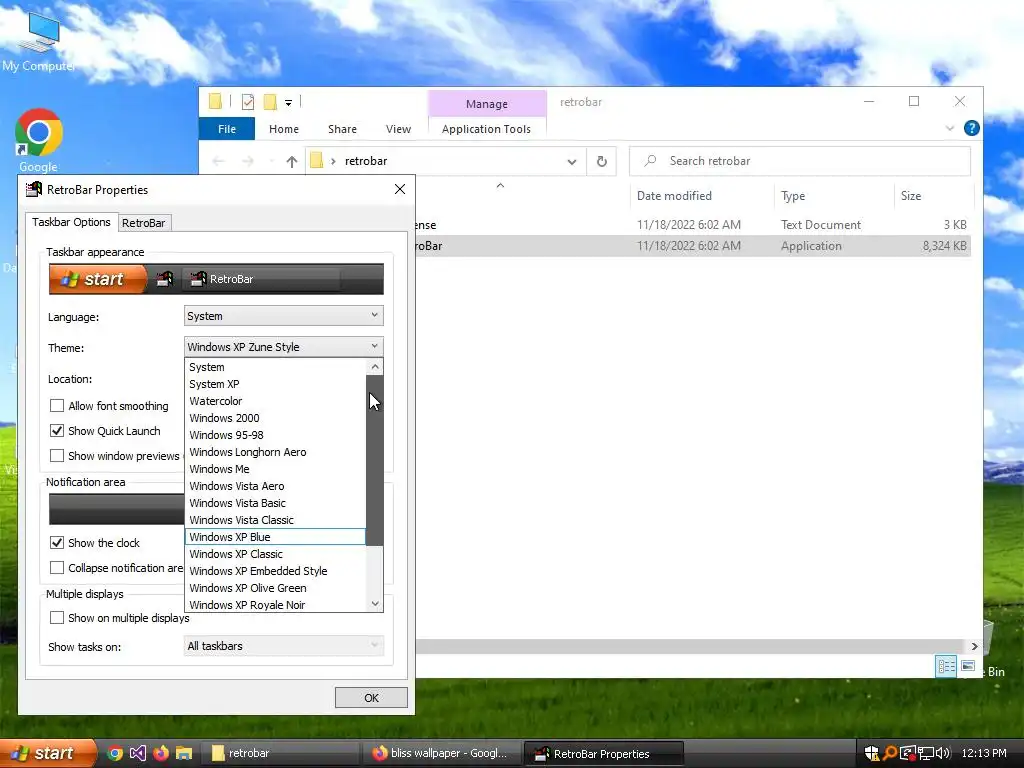
Task: Open the Start menu on the taskbar
Action: point(47,753)
